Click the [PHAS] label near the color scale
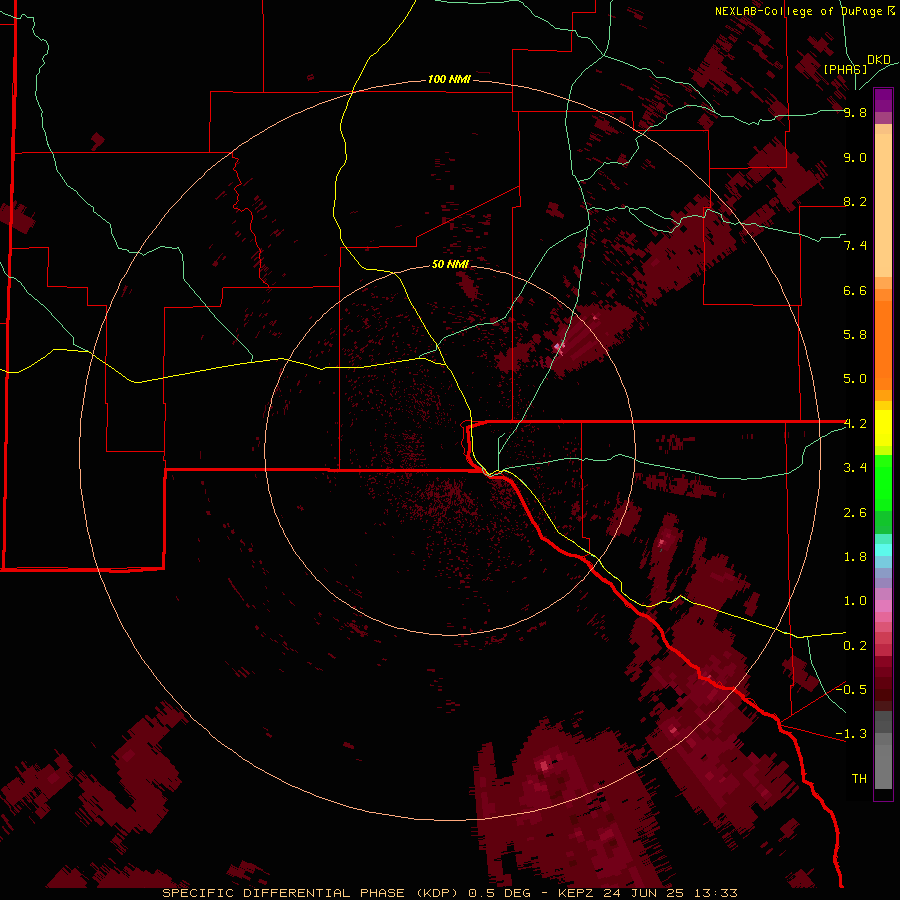The height and width of the screenshot is (900, 900). tap(845, 69)
